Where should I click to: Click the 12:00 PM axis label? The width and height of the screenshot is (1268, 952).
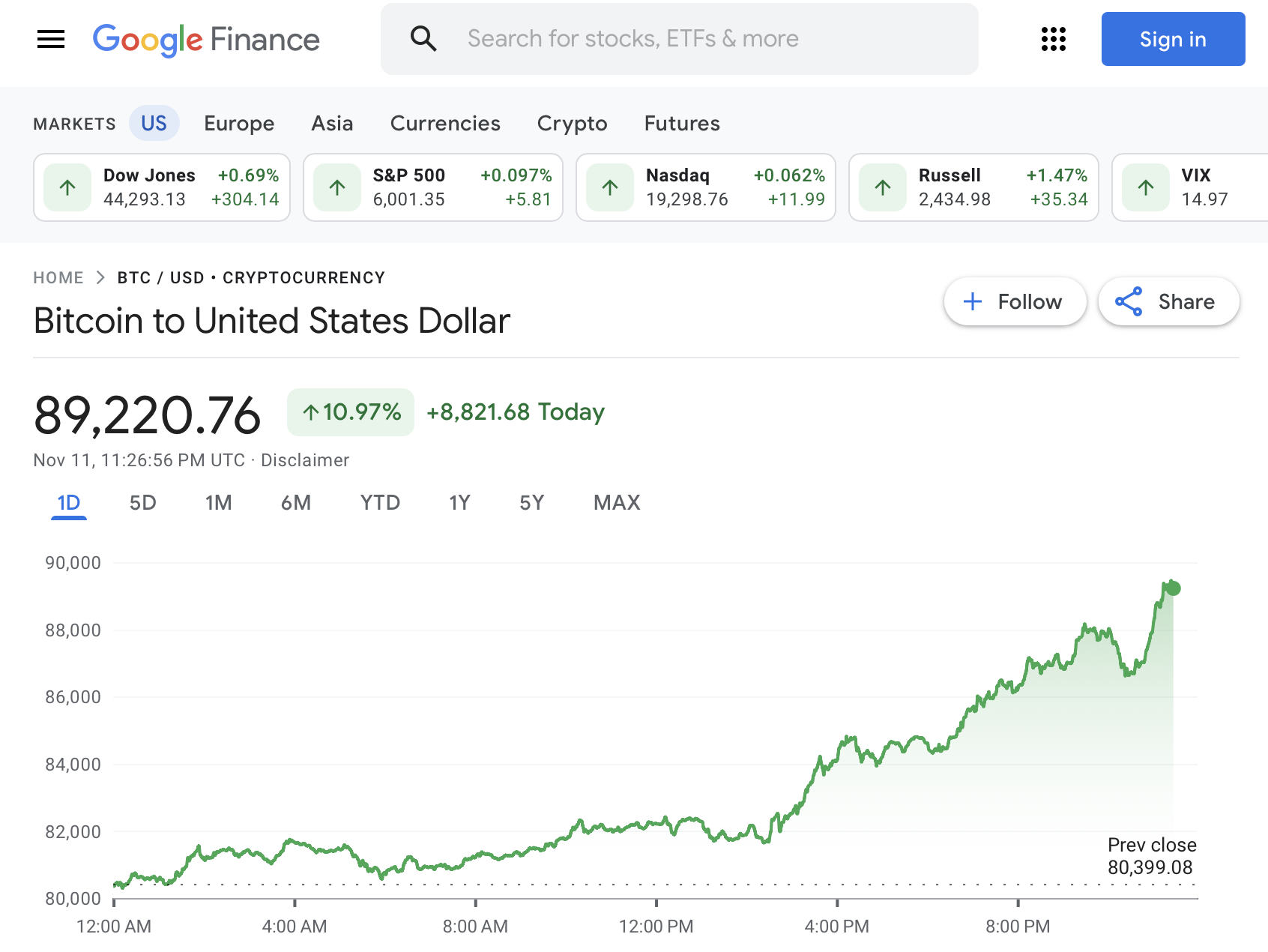656,927
